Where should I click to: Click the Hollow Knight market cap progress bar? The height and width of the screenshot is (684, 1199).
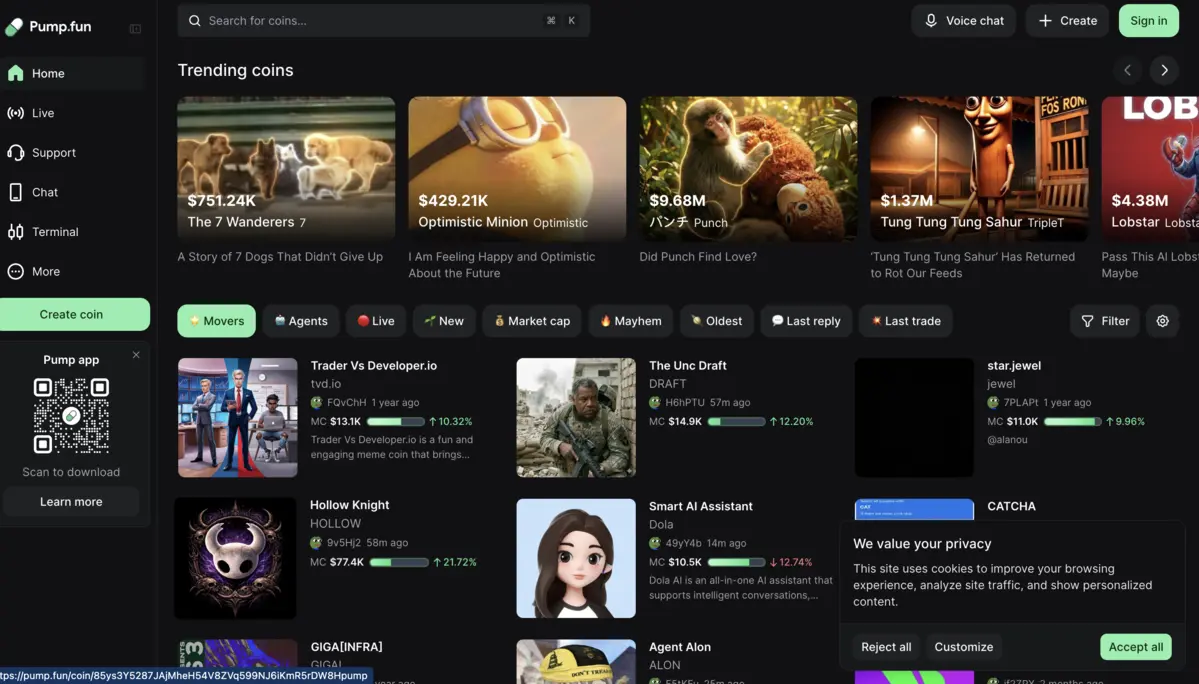(x=399, y=562)
